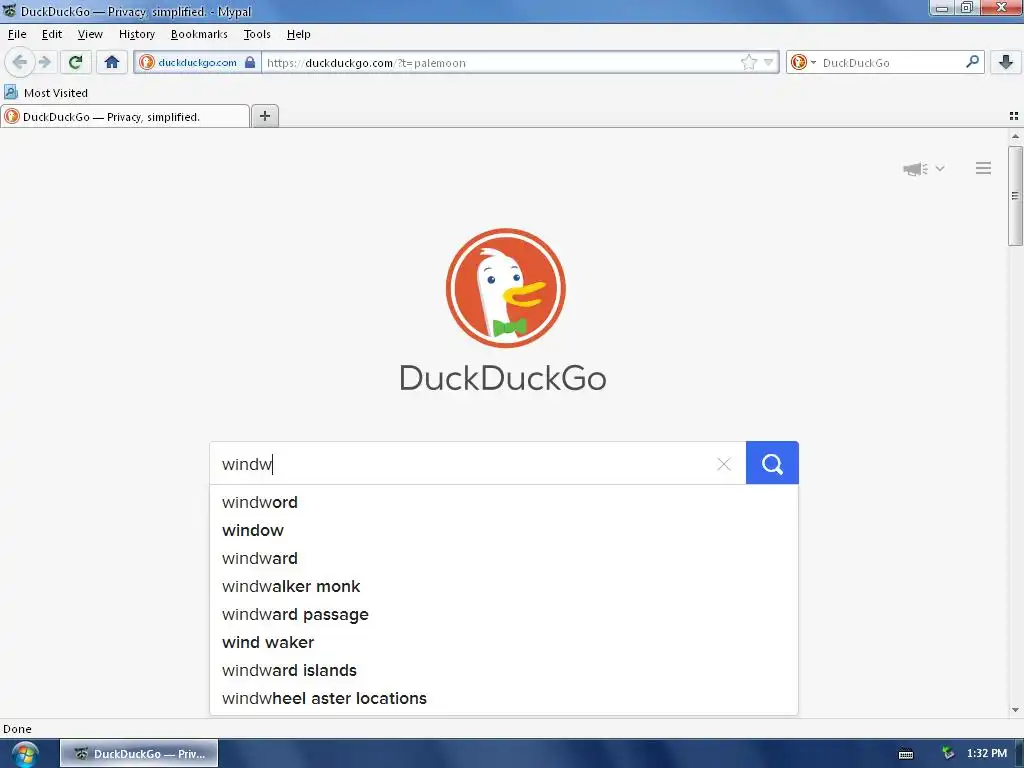Go forward with the Forward arrow button

[45, 62]
